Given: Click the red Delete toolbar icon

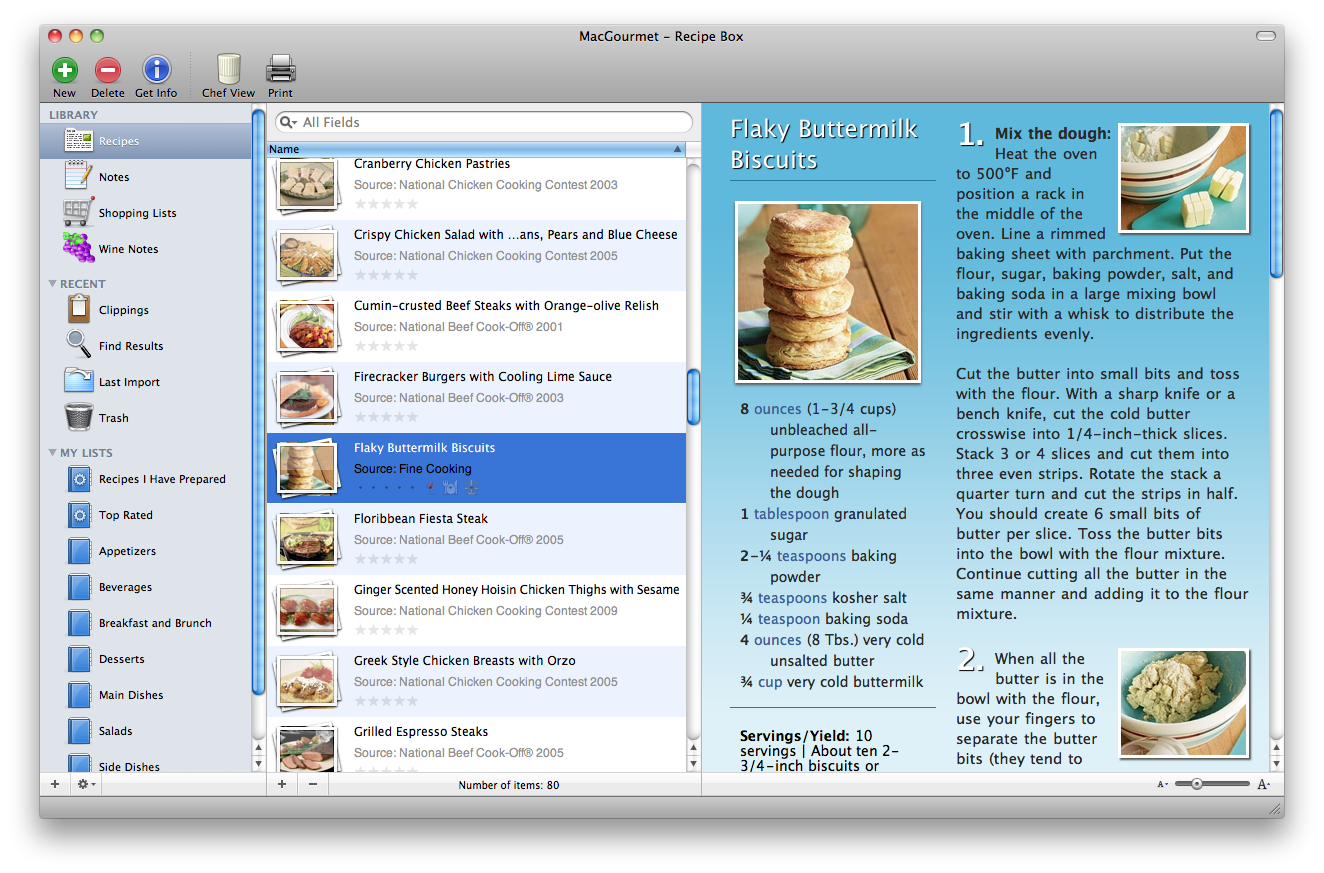Looking at the screenshot, I should [108, 70].
